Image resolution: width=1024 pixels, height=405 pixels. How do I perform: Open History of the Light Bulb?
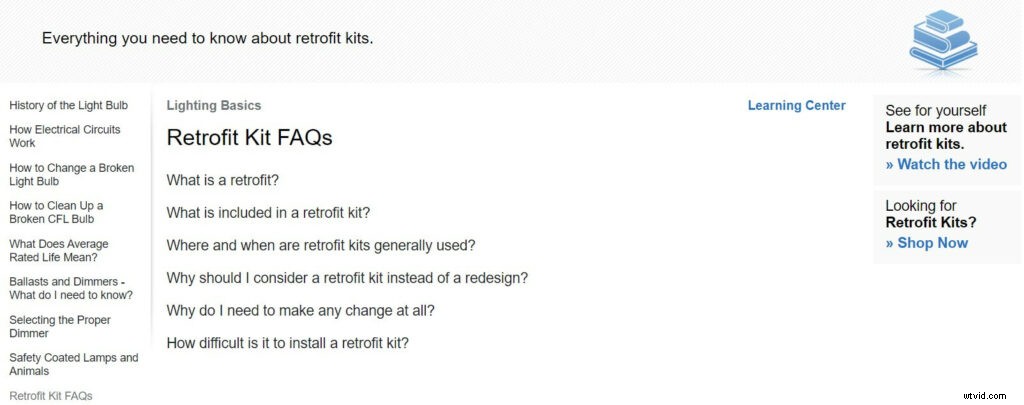68,105
